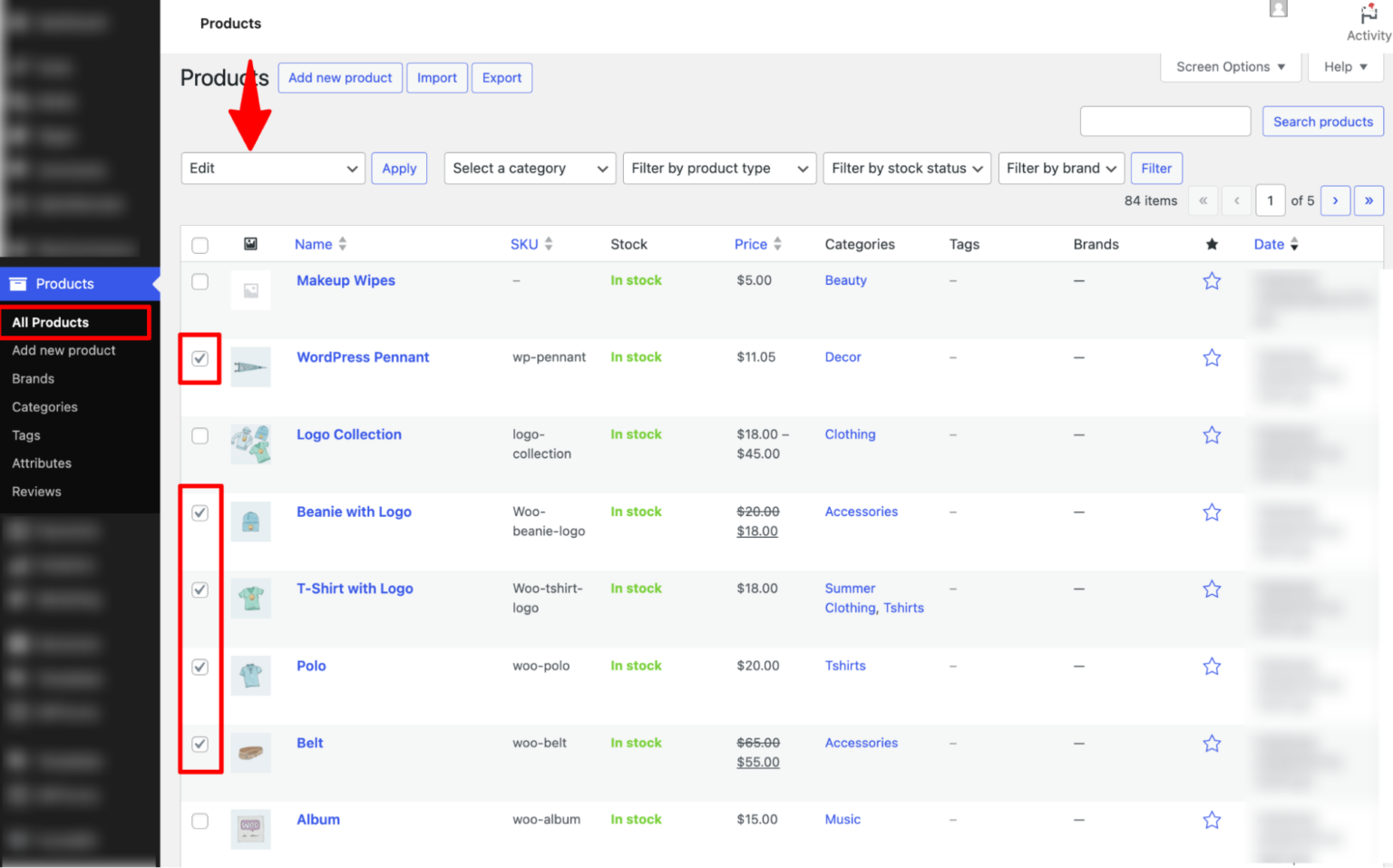This screenshot has width=1393, height=868.
Task: Star the Makeup Wipes product as featured
Action: [x=1212, y=280]
